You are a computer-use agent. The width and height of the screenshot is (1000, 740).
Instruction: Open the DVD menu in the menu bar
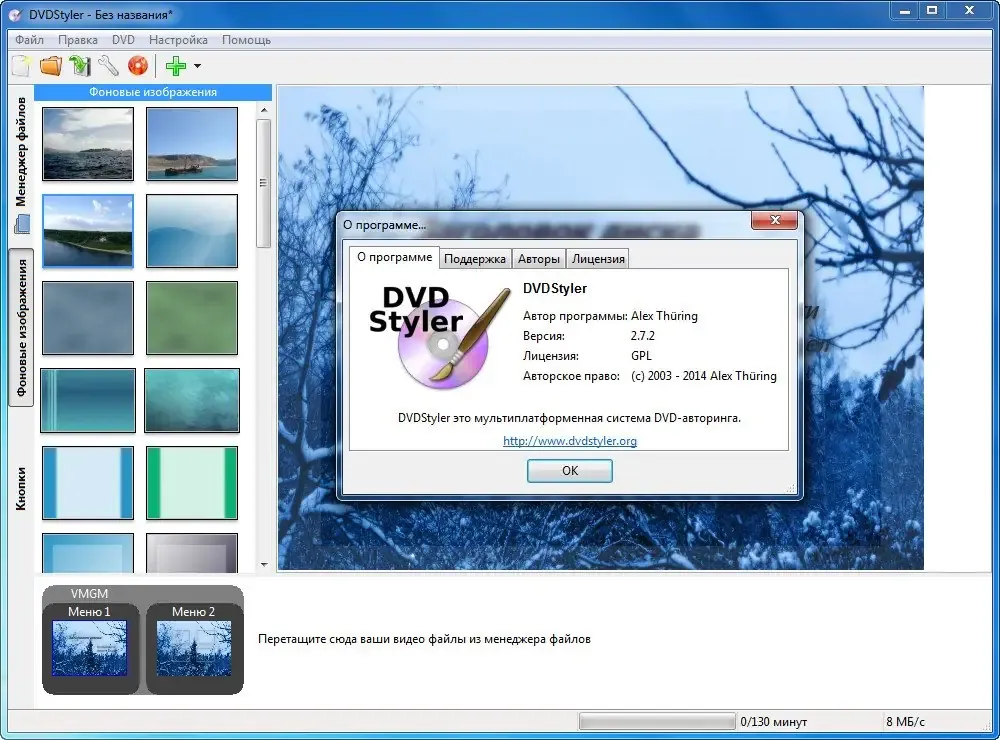point(123,40)
